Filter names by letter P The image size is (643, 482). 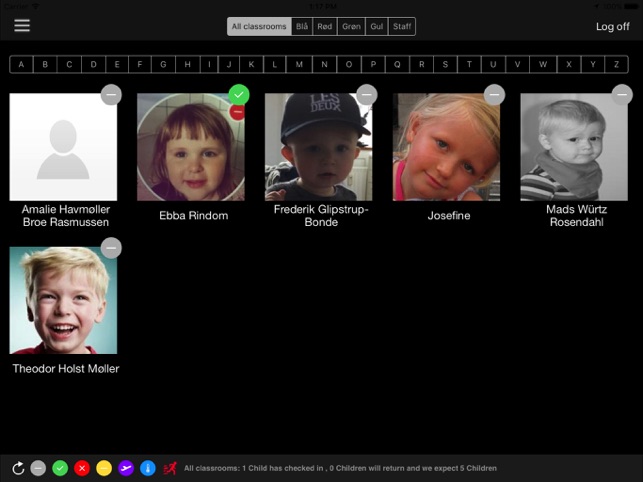pos(373,64)
